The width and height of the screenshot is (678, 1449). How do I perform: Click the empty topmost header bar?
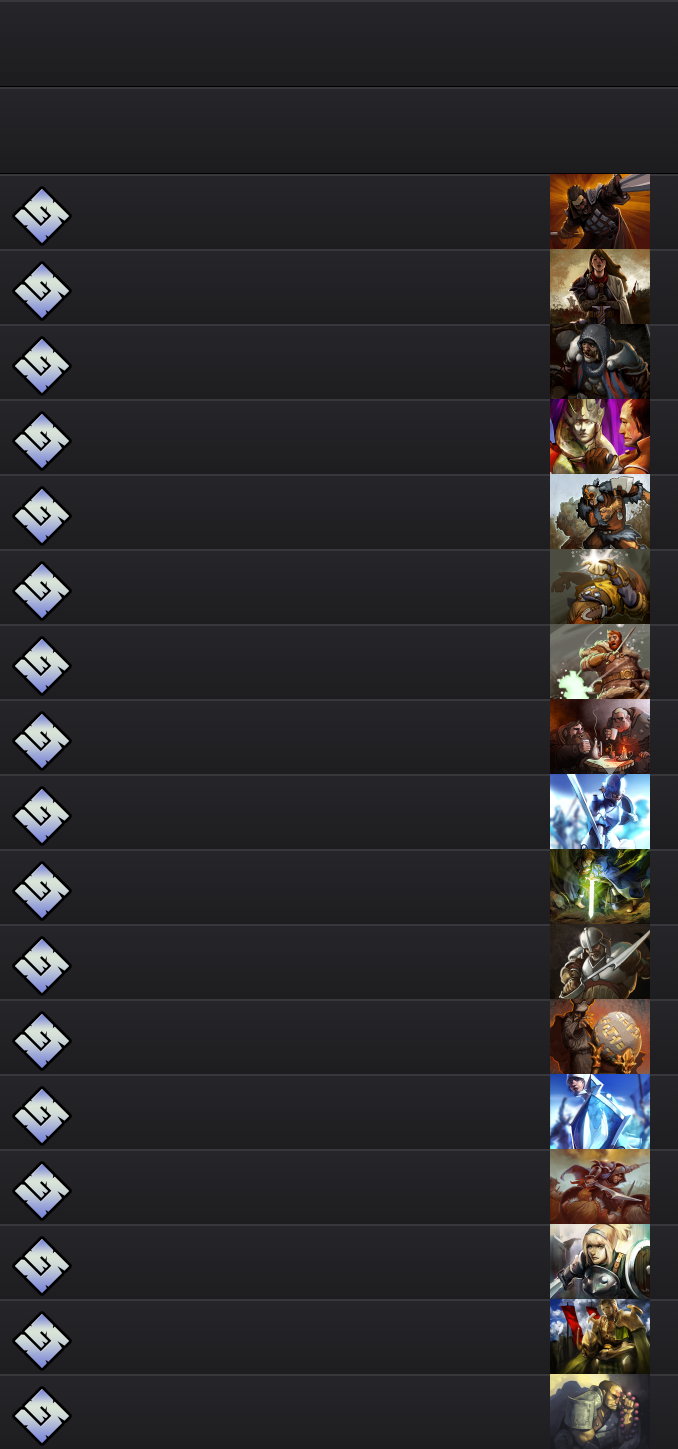click(339, 43)
